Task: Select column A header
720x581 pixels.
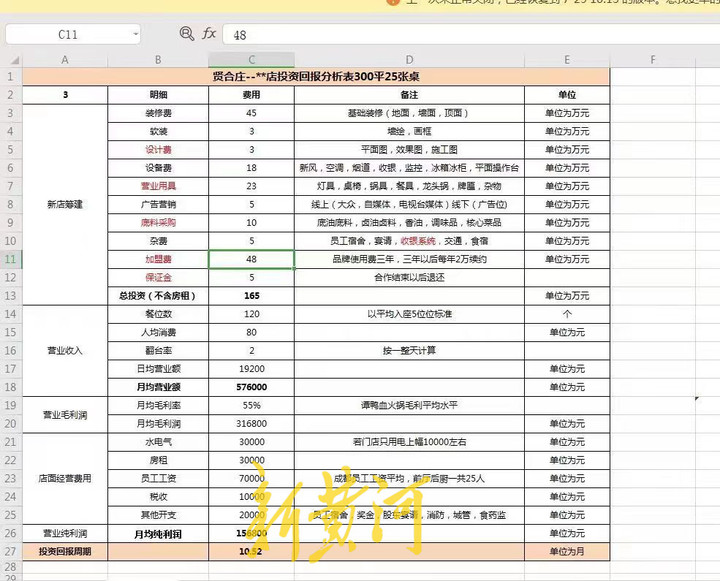Action: (x=65, y=60)
